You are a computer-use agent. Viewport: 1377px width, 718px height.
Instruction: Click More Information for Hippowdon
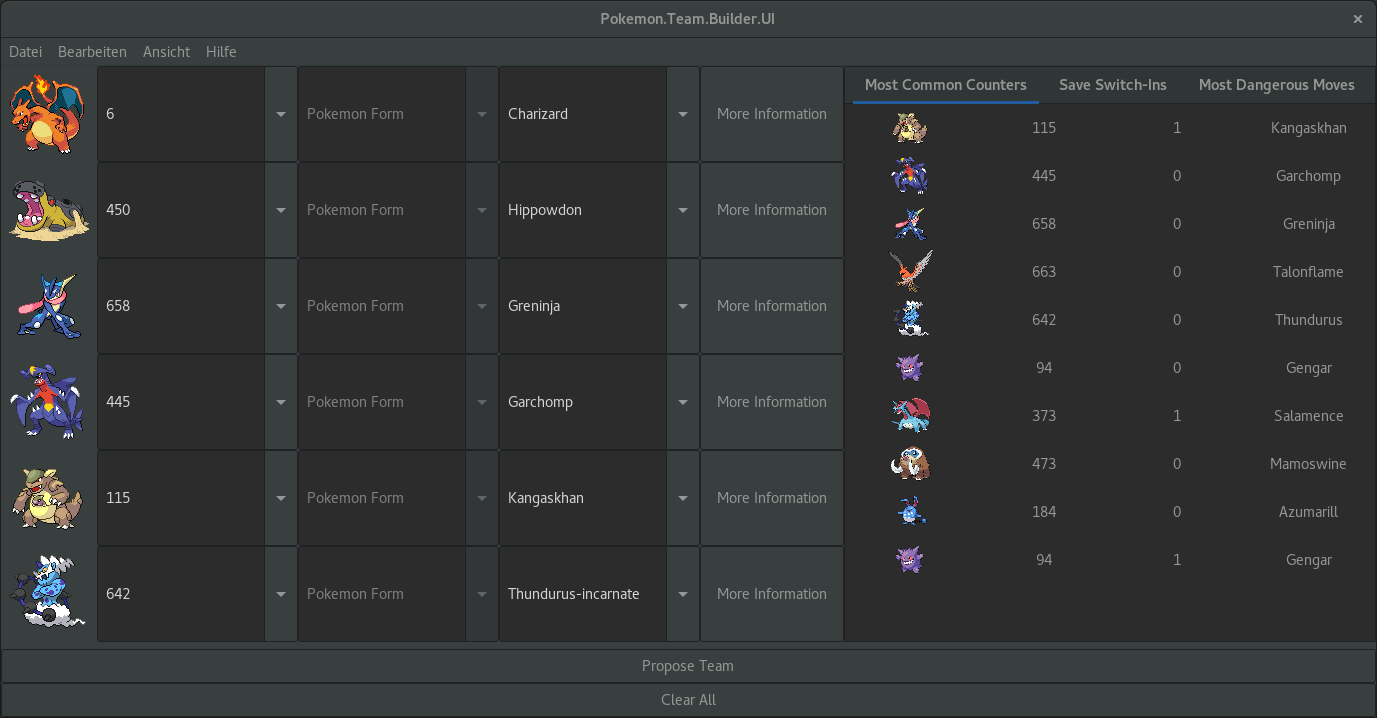coord(772,210)
